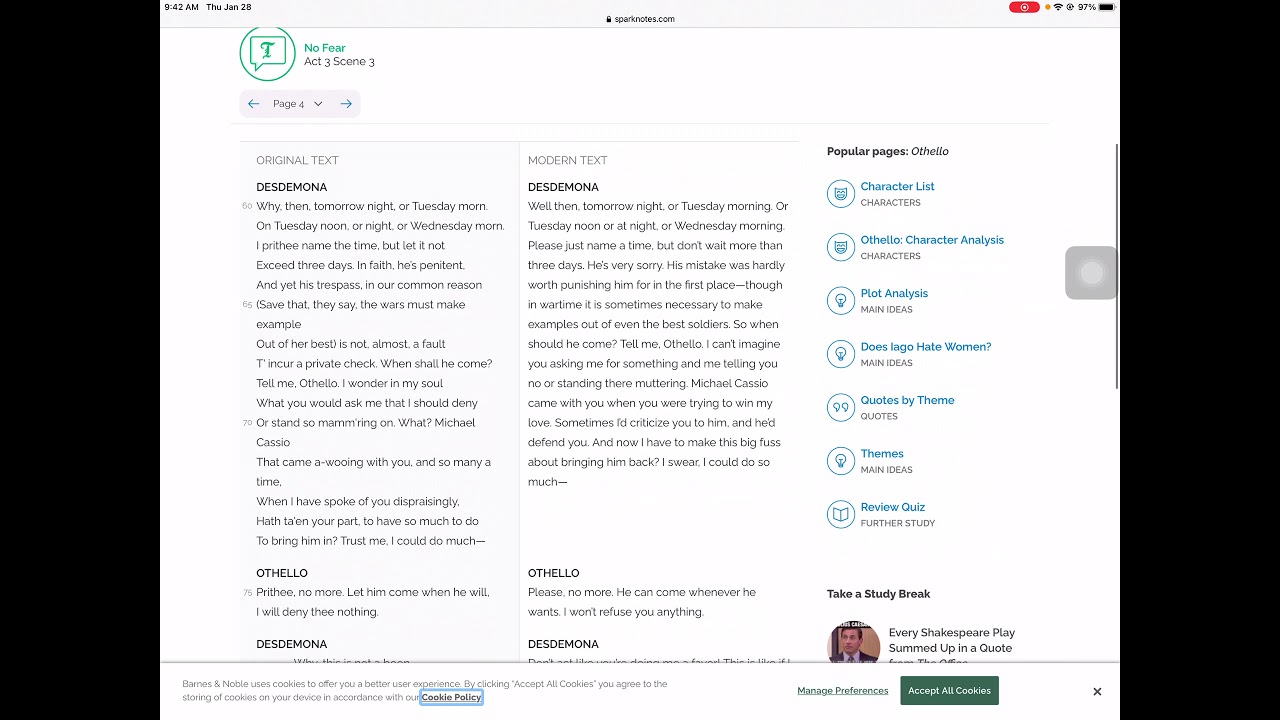Screen dimensions: 1280x720
Task: Click the Review Quiz book icon
Action: [841, 514]
